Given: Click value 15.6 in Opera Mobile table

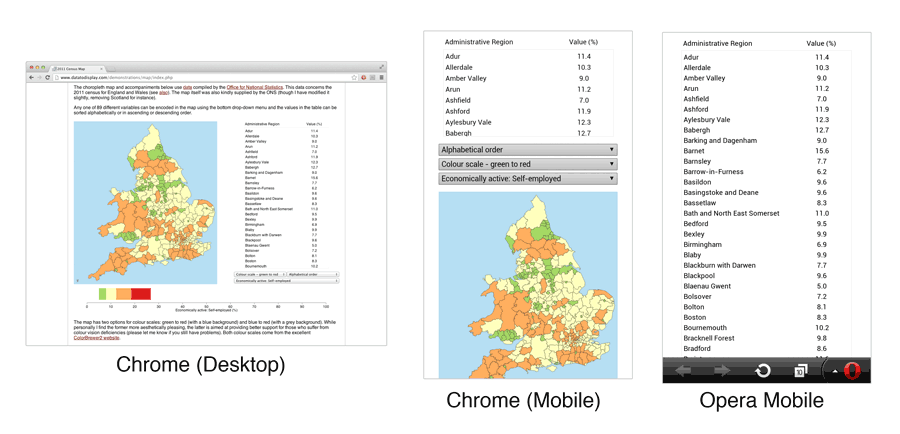Looking at the screenshot, I should pos(822,151).
